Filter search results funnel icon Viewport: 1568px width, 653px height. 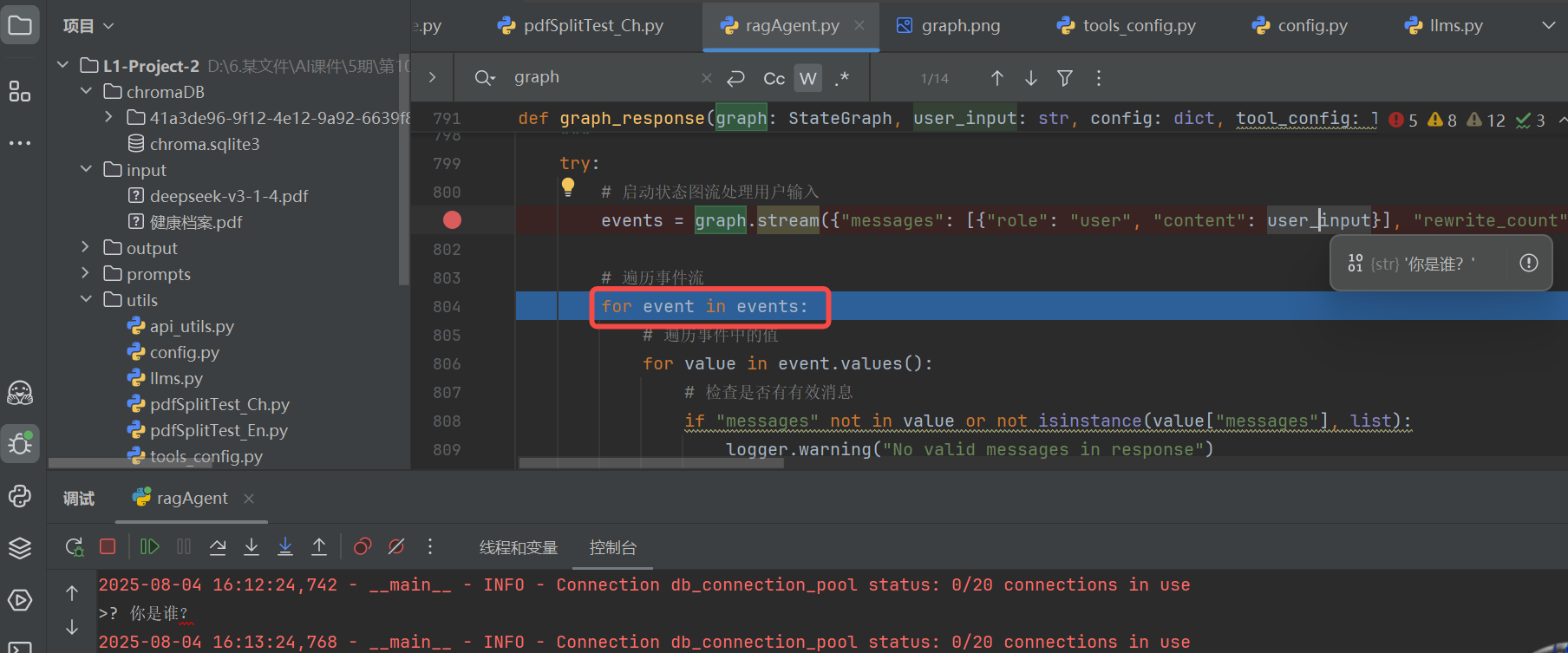1065,78
